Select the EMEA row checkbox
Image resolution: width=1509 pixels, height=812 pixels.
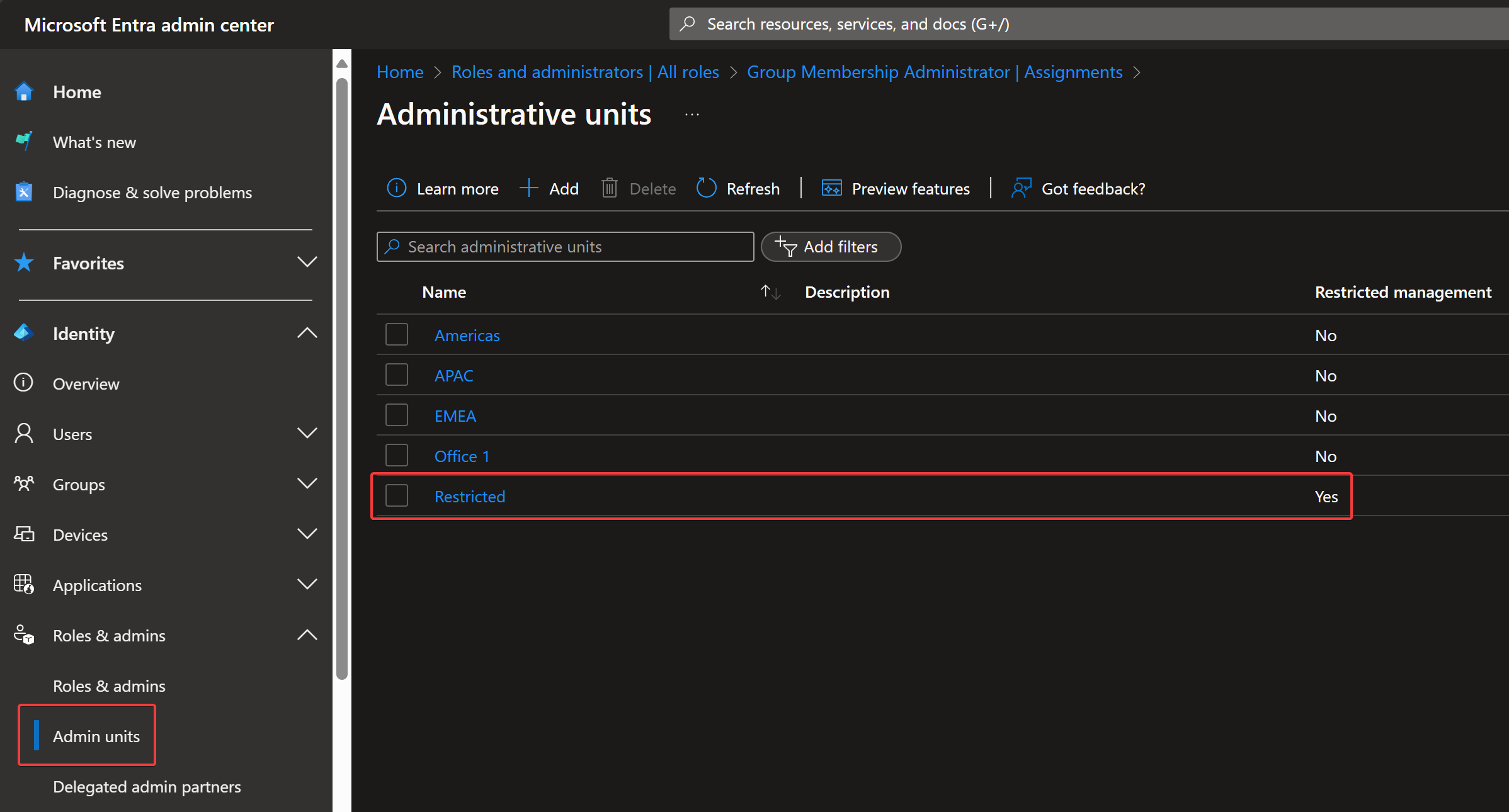397,415
